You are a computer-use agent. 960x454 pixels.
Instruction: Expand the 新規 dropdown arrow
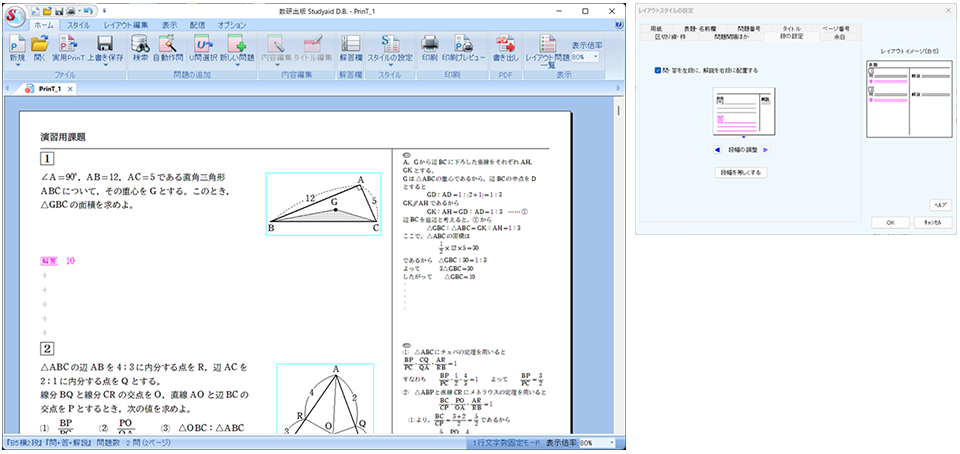click(x=17, y=65)
